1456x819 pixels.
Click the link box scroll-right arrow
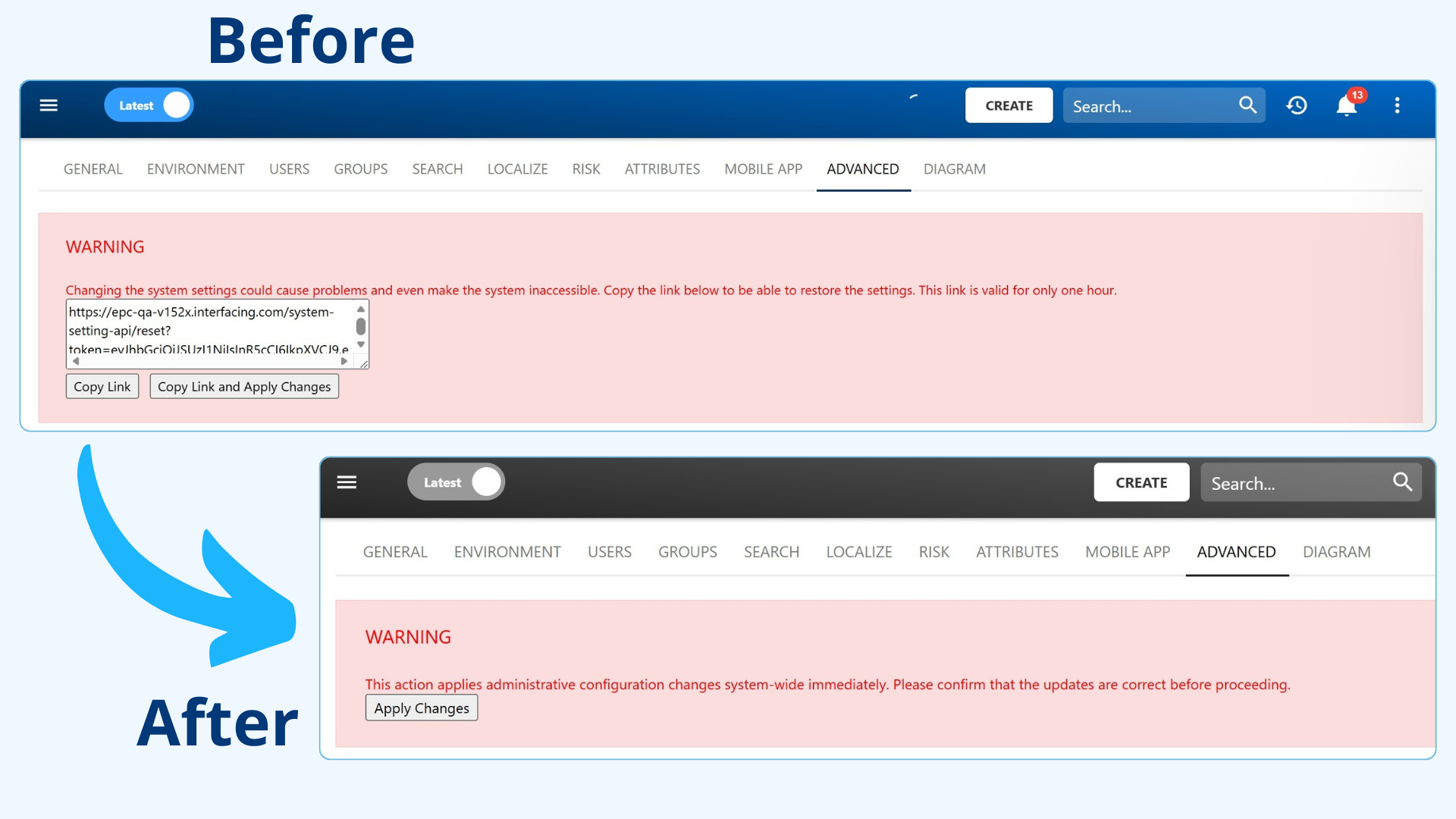pyautogui.click(x=344, y=361)
